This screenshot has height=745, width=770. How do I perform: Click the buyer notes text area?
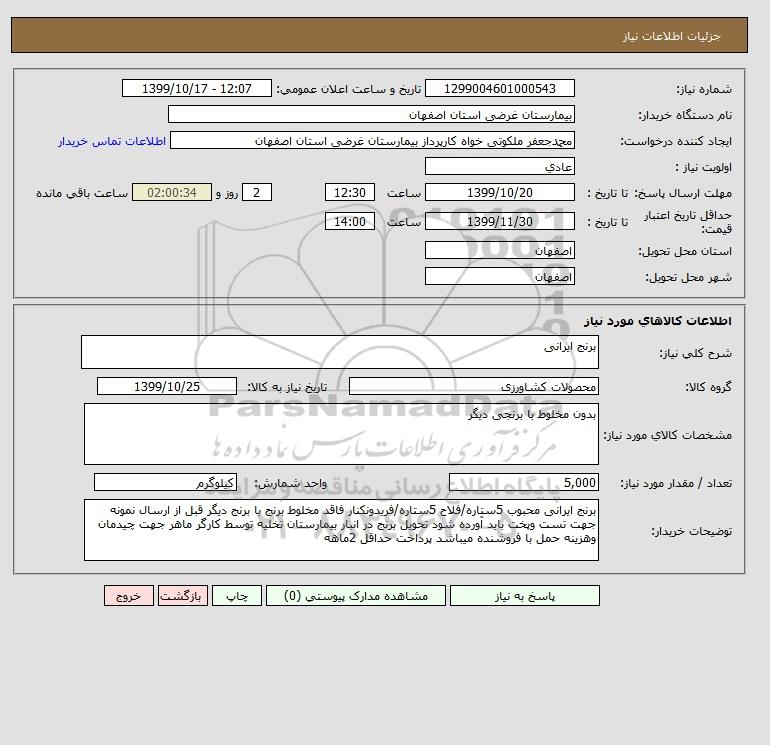(x=341, y=530)
